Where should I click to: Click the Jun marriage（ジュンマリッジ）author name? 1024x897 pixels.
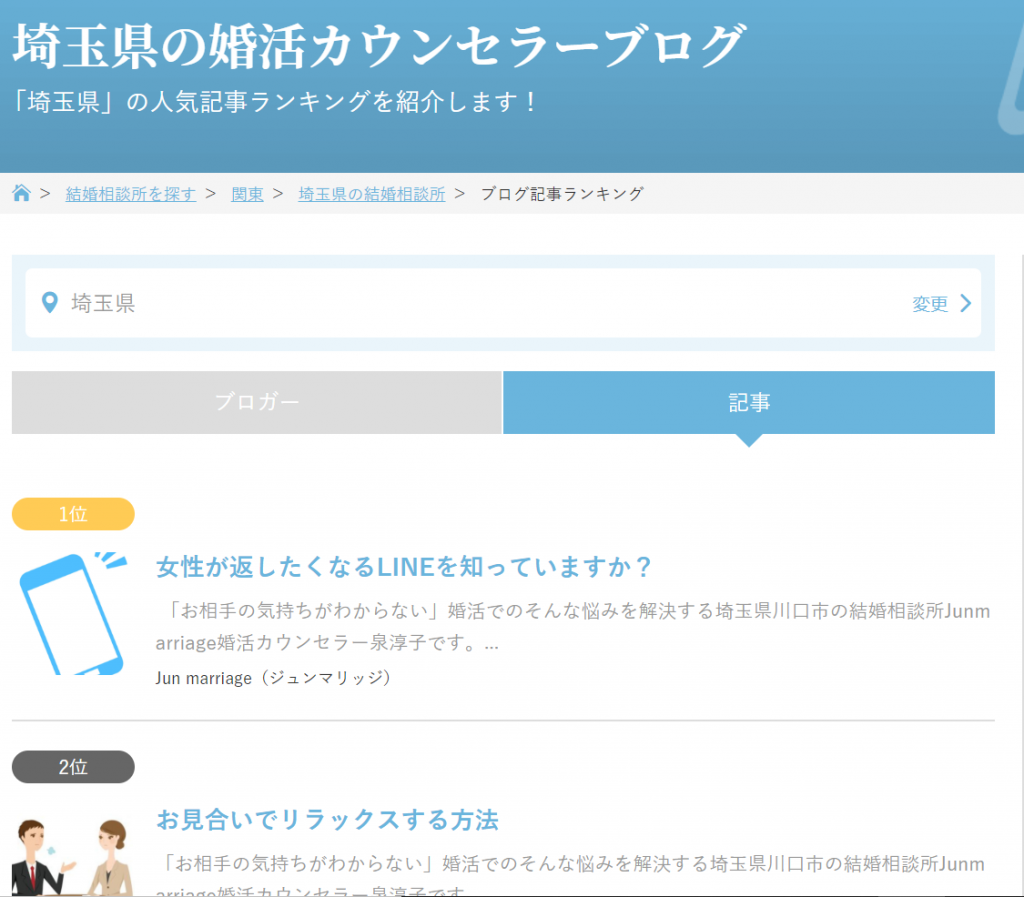pyautogui.click(x=272, y=678)
